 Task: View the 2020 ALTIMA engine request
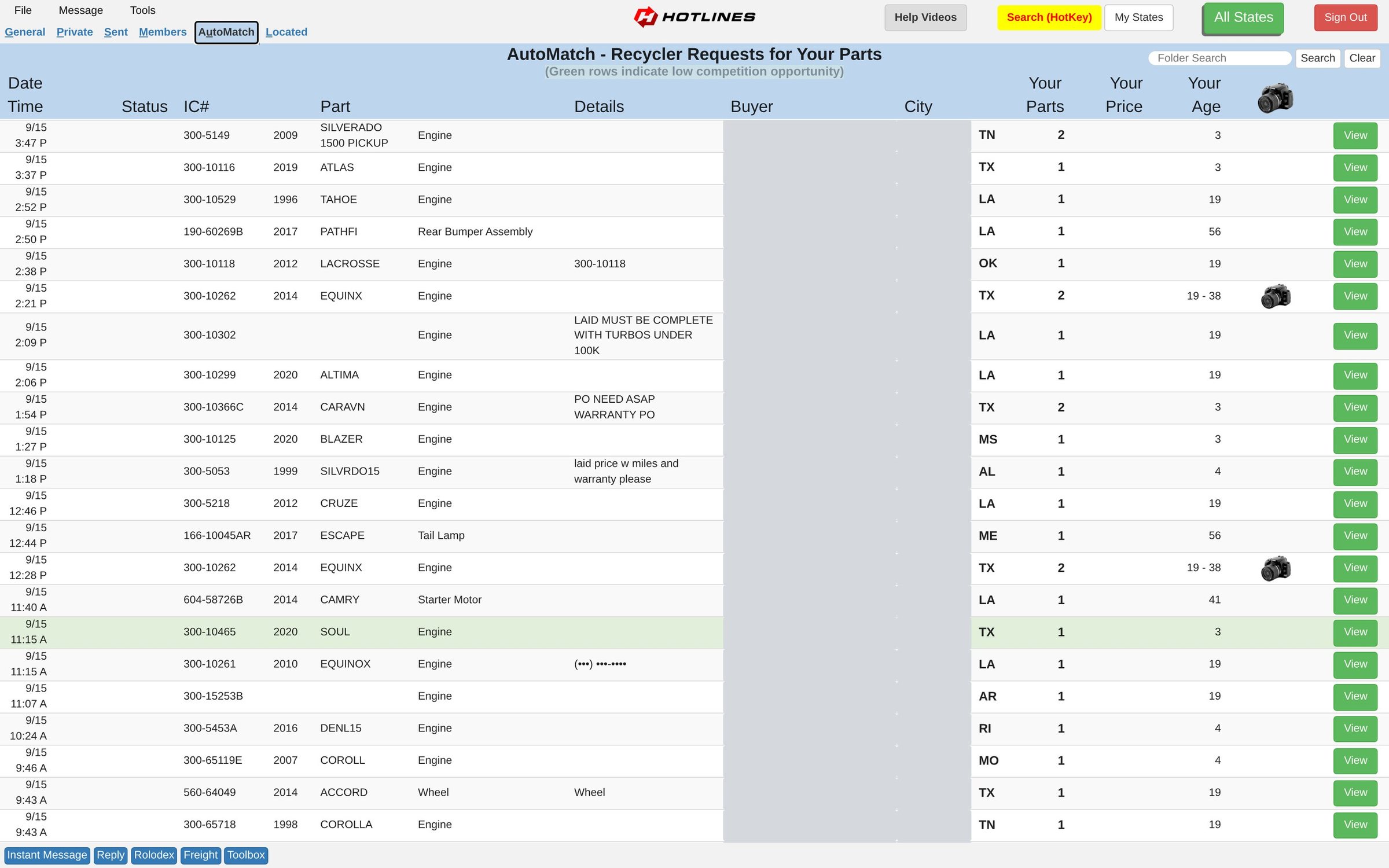click(1355, 376)
